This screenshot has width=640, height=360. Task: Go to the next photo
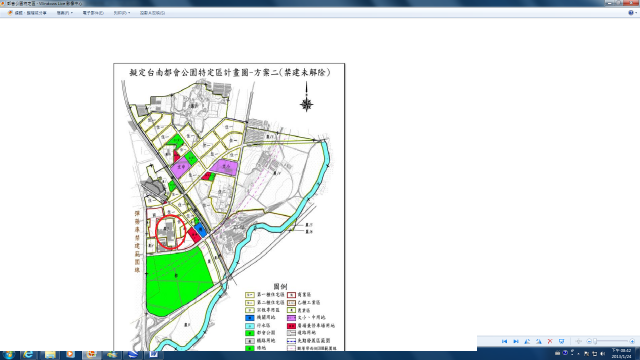[516, 341]
